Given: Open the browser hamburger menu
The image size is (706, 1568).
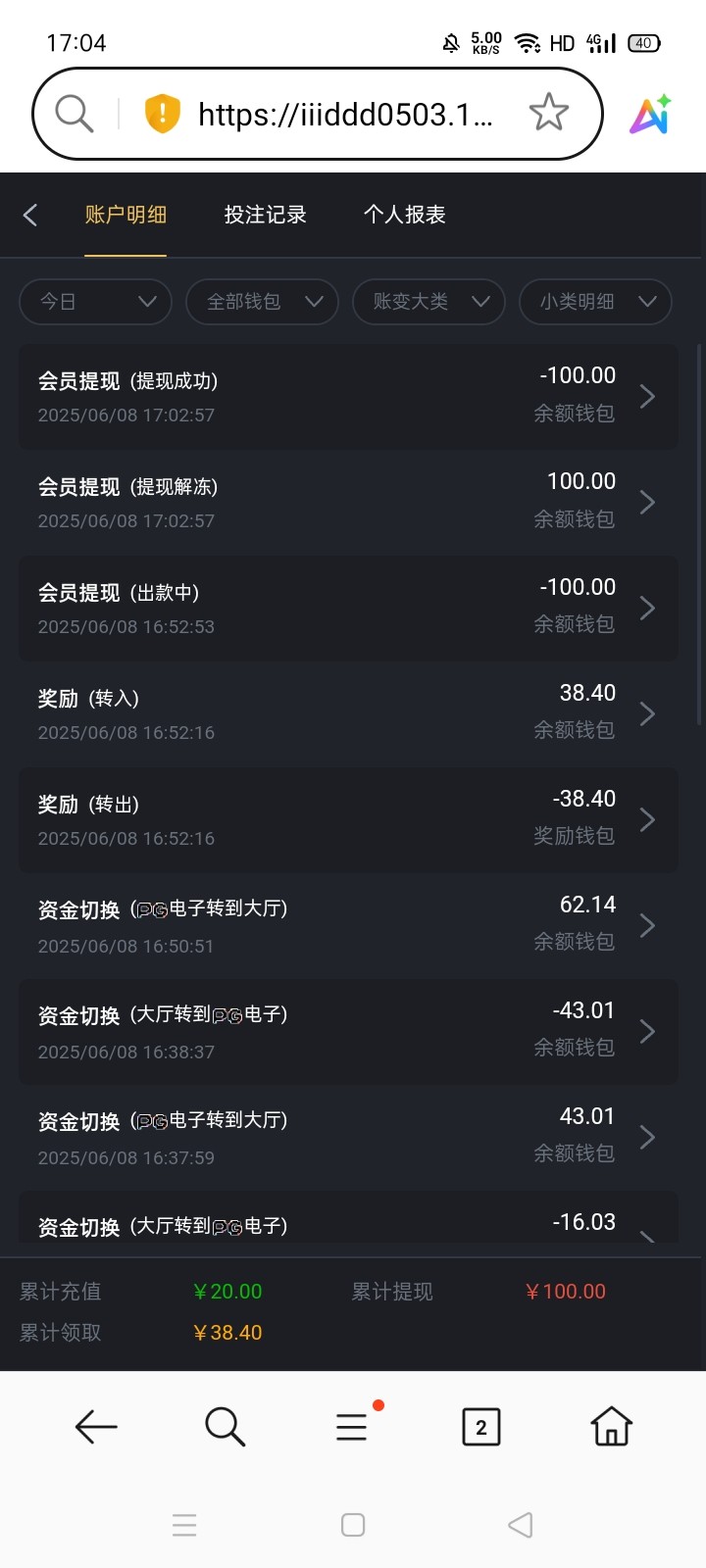Looking at the screenshot, I should click(352, 1426).
